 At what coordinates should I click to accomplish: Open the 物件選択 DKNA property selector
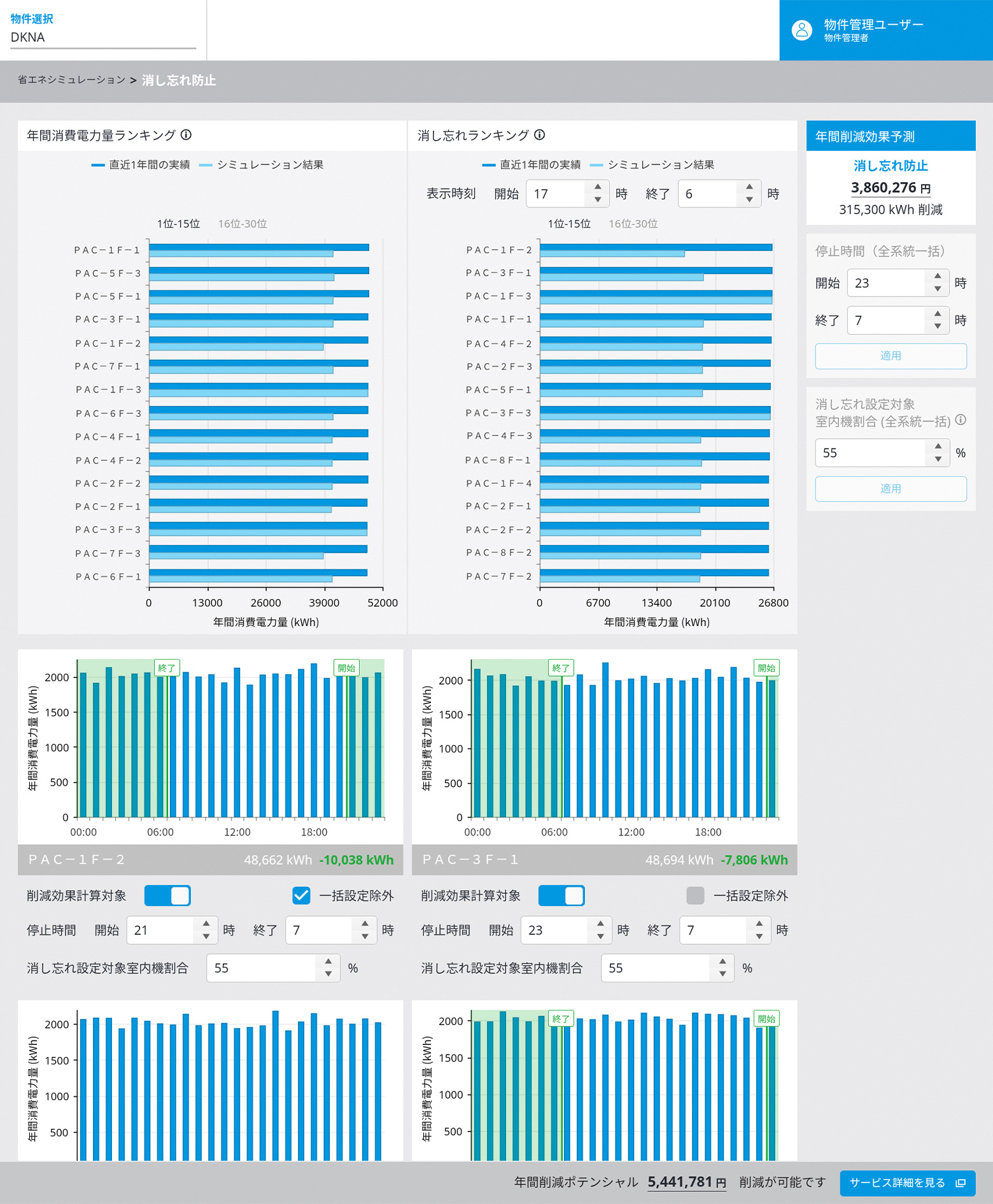pyautogui.click(x=103, y=37)
